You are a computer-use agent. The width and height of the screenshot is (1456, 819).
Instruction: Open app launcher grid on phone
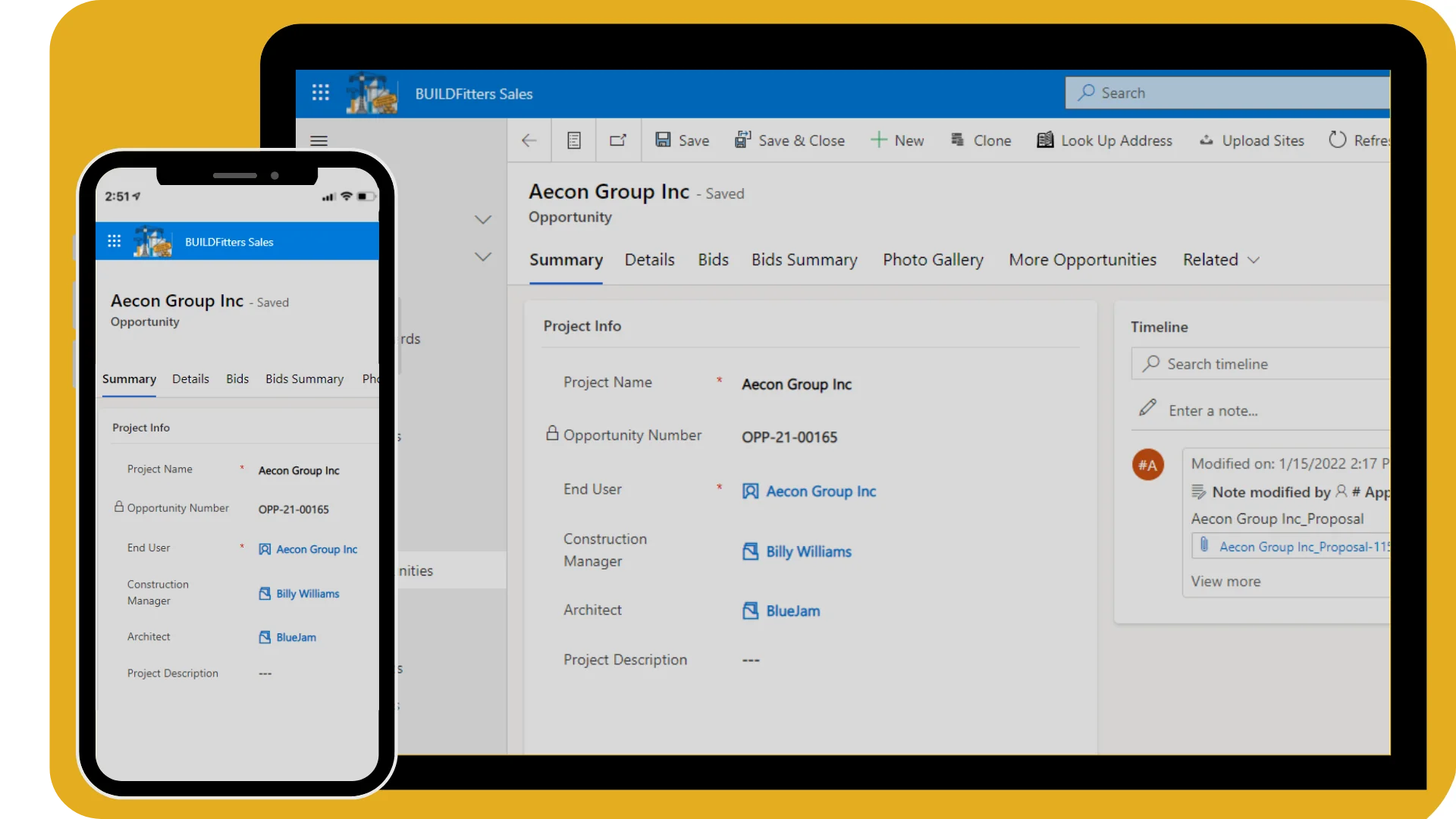coord(115,241)
